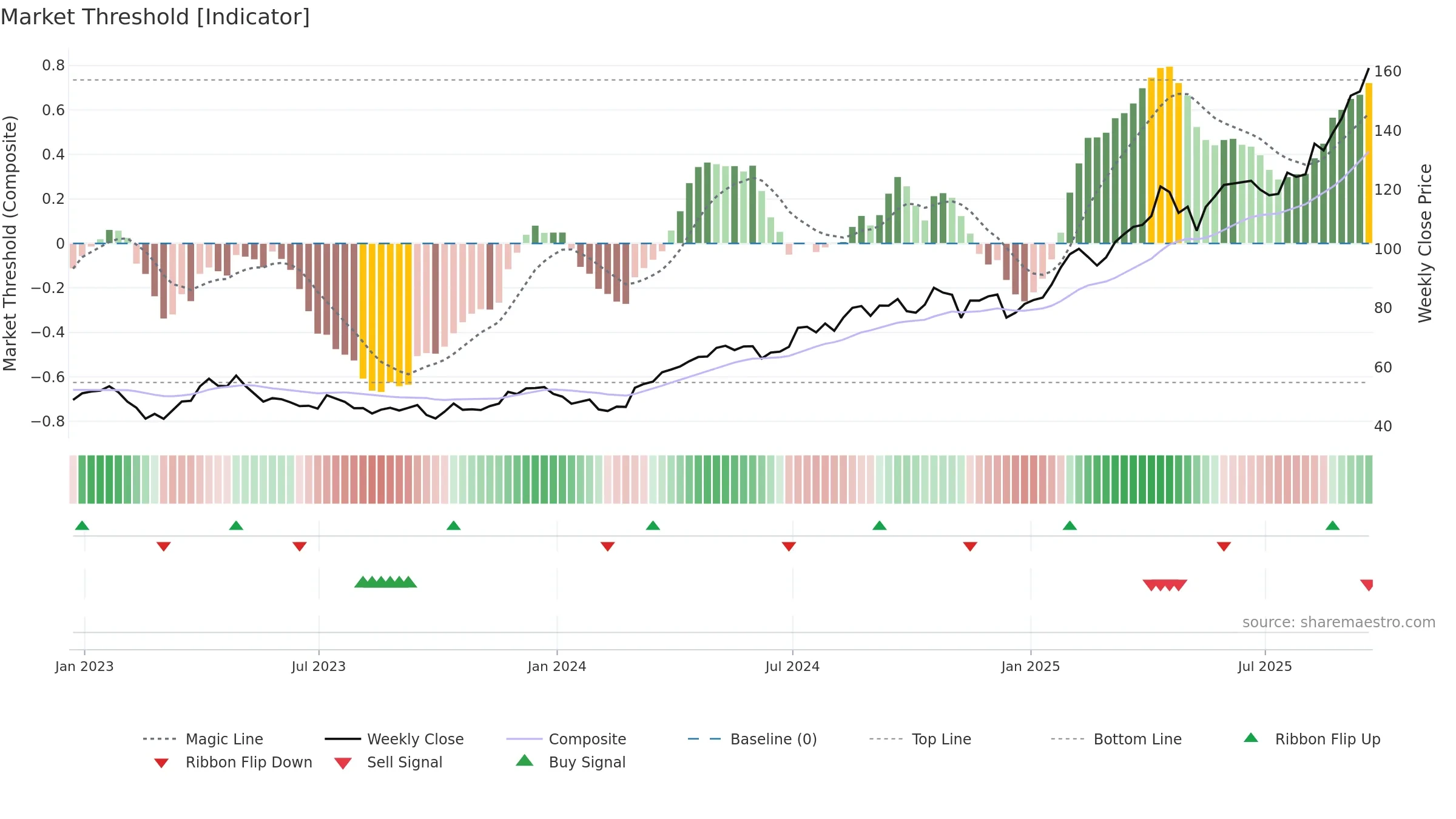Click the Jan 2024 x-axis label

click(557, 666)
